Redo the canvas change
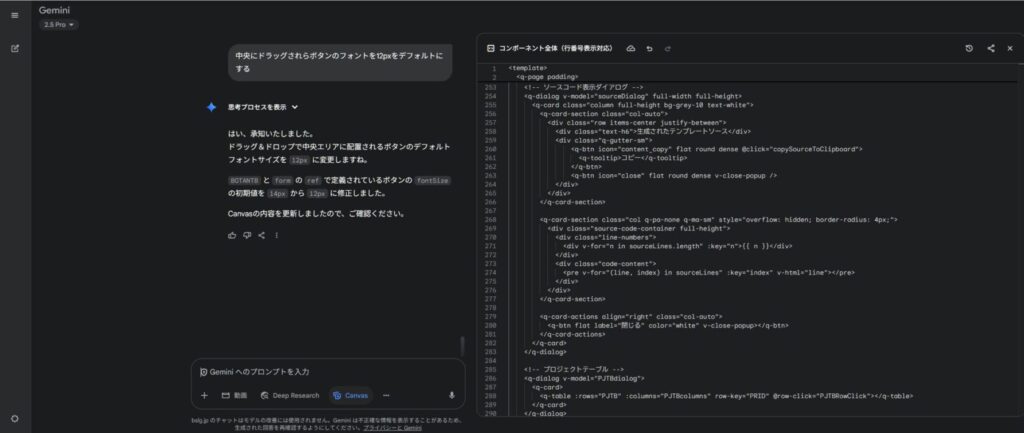 [x=667, y=48]
